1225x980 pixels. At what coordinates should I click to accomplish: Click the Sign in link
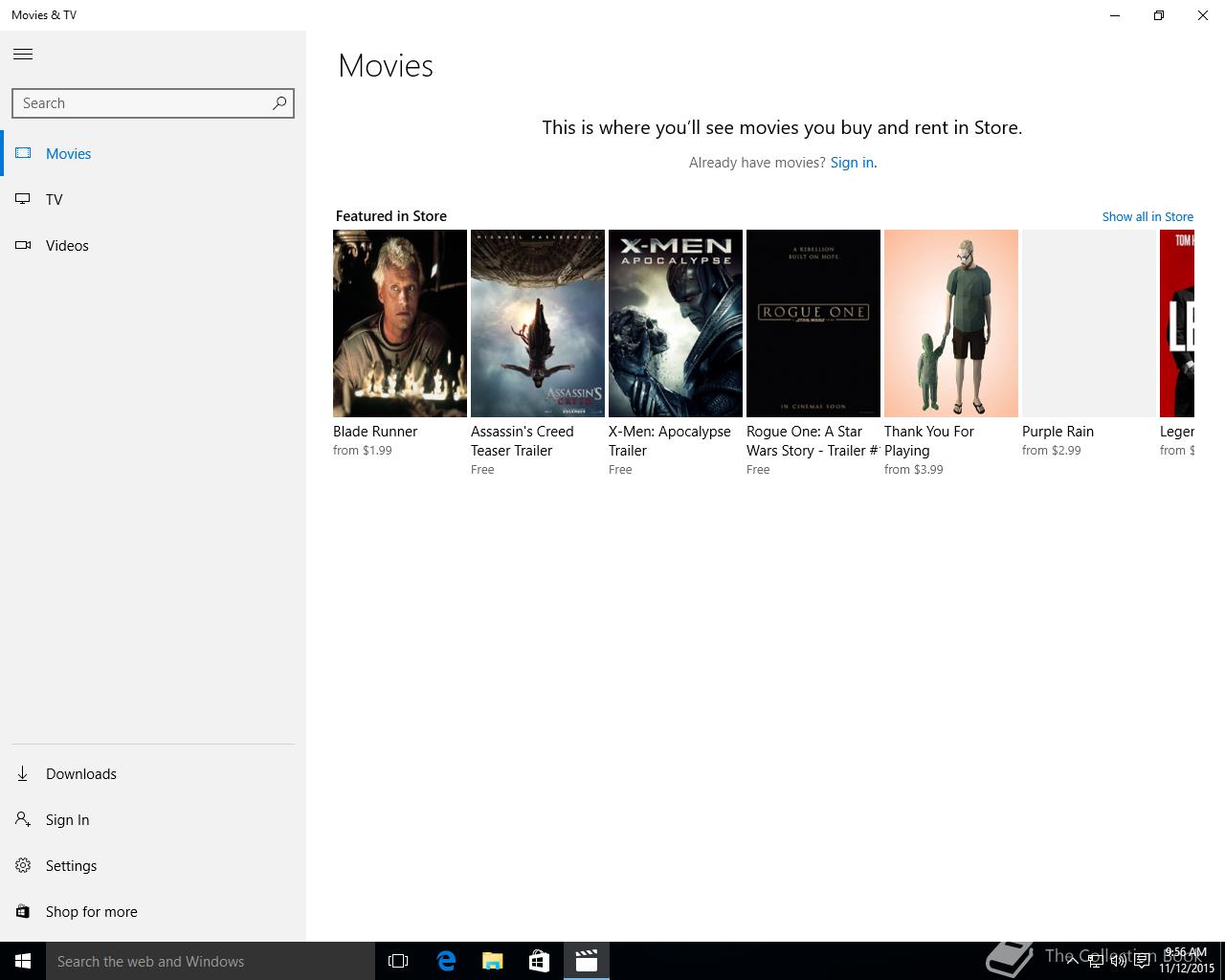pos(852,163)
